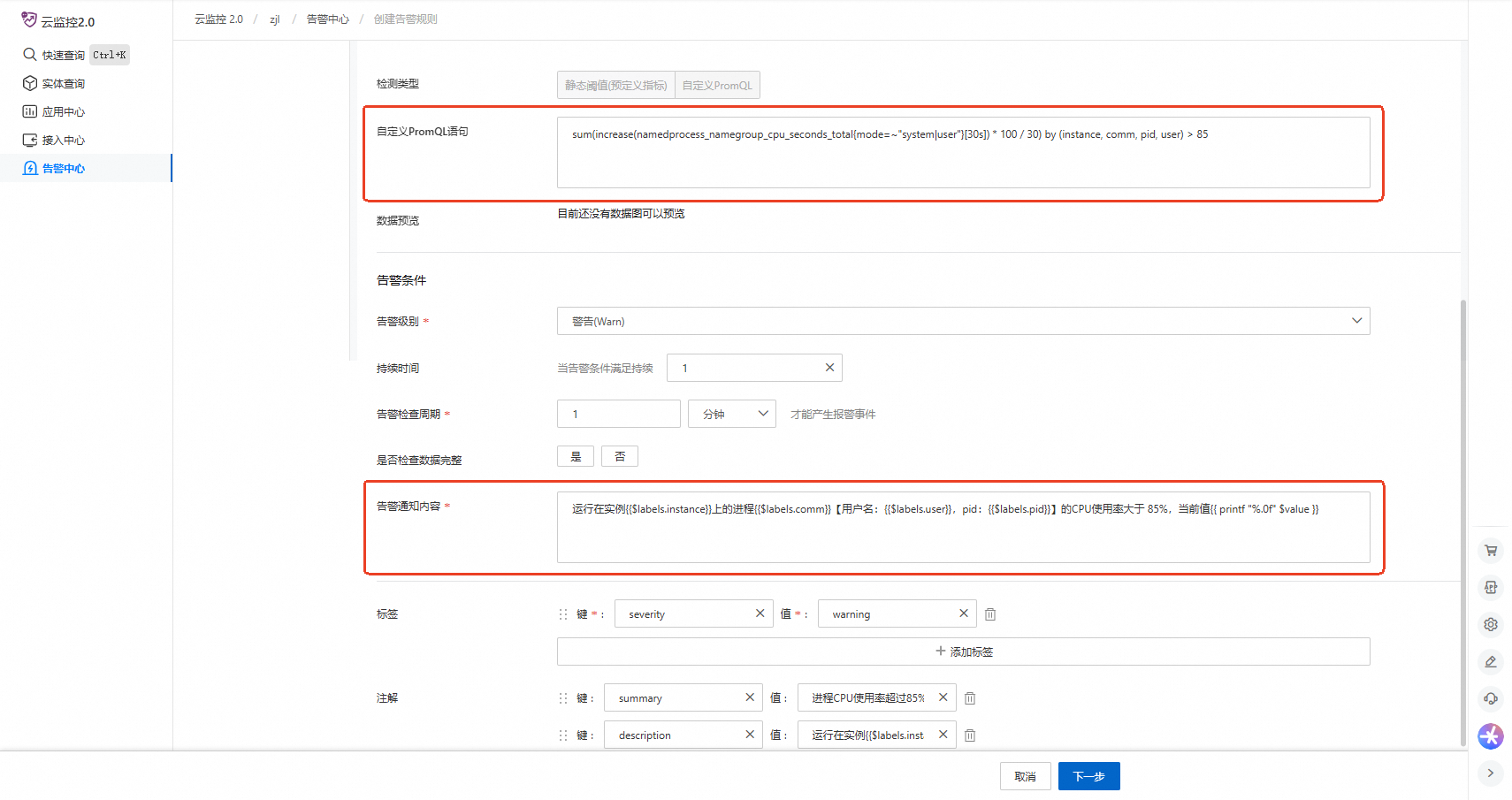This screenshot has width=1512, height=800.
Task: Open the shopping cart floating icon
Action: pos(1491,550)
